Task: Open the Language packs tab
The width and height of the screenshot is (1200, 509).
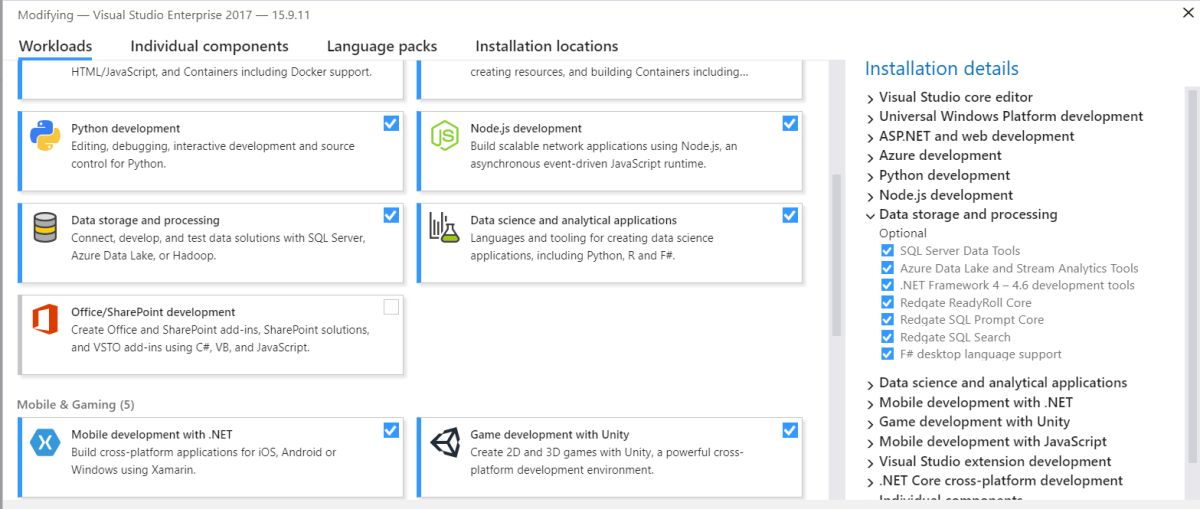Action: [x=382, y=46]
